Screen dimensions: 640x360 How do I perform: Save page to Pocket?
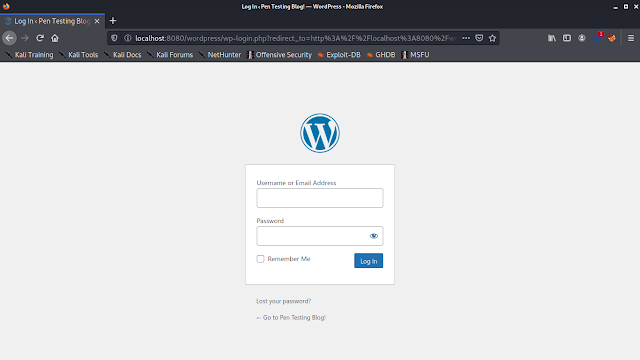[x=479, y=38]
